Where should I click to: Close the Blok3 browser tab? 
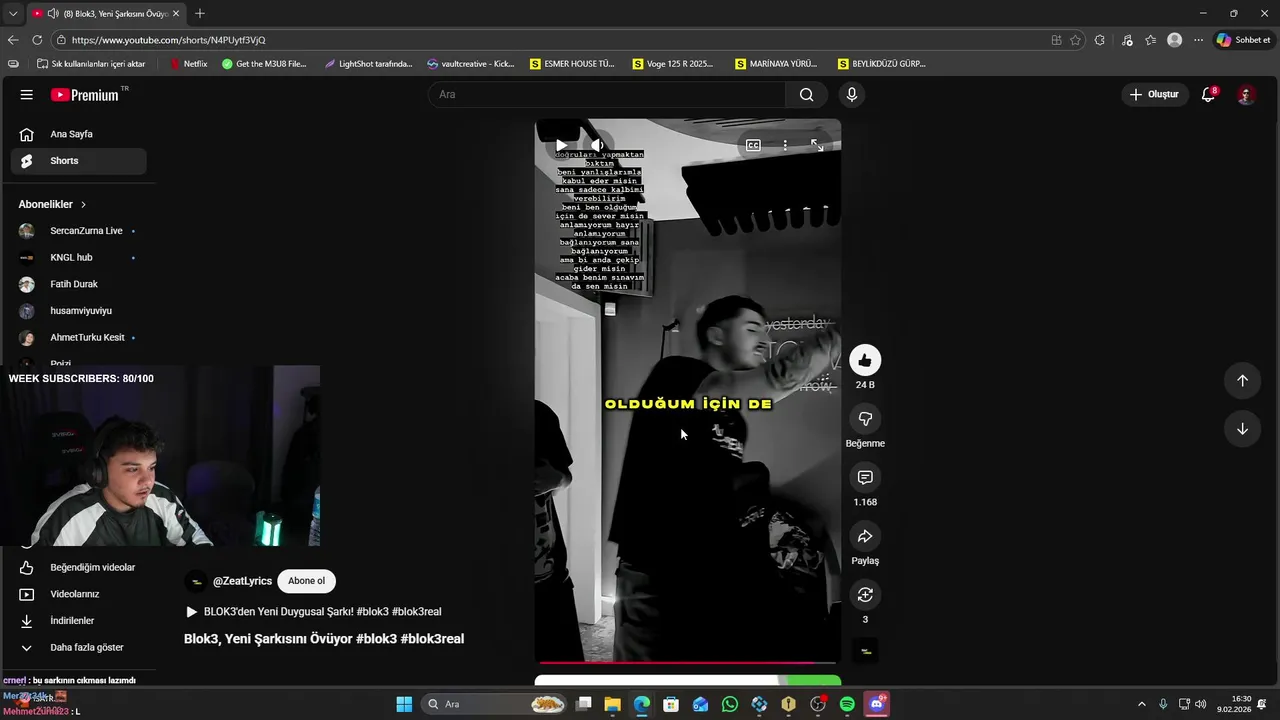(x=176, y=14)
